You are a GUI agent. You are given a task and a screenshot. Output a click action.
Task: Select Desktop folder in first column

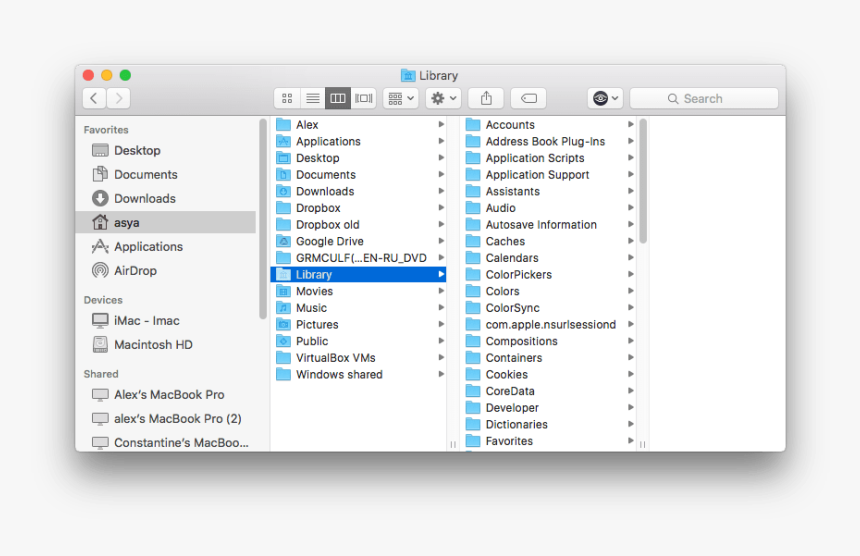[x=358, y=158]
